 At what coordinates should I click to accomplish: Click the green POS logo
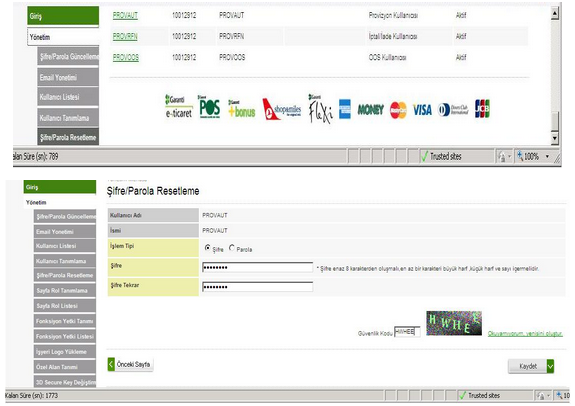coord(209,107)
